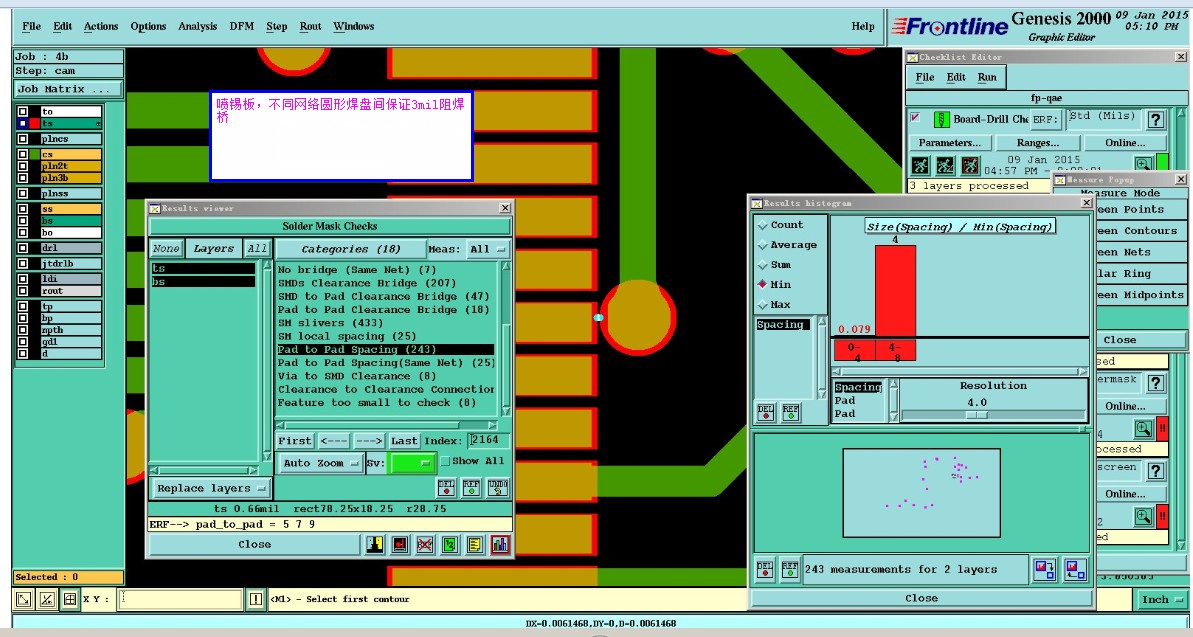The height and width of the screenshot is (637, 1193).
Task: Click second run-action icon in Checklist Editor
Action: [x=945, y=165]
